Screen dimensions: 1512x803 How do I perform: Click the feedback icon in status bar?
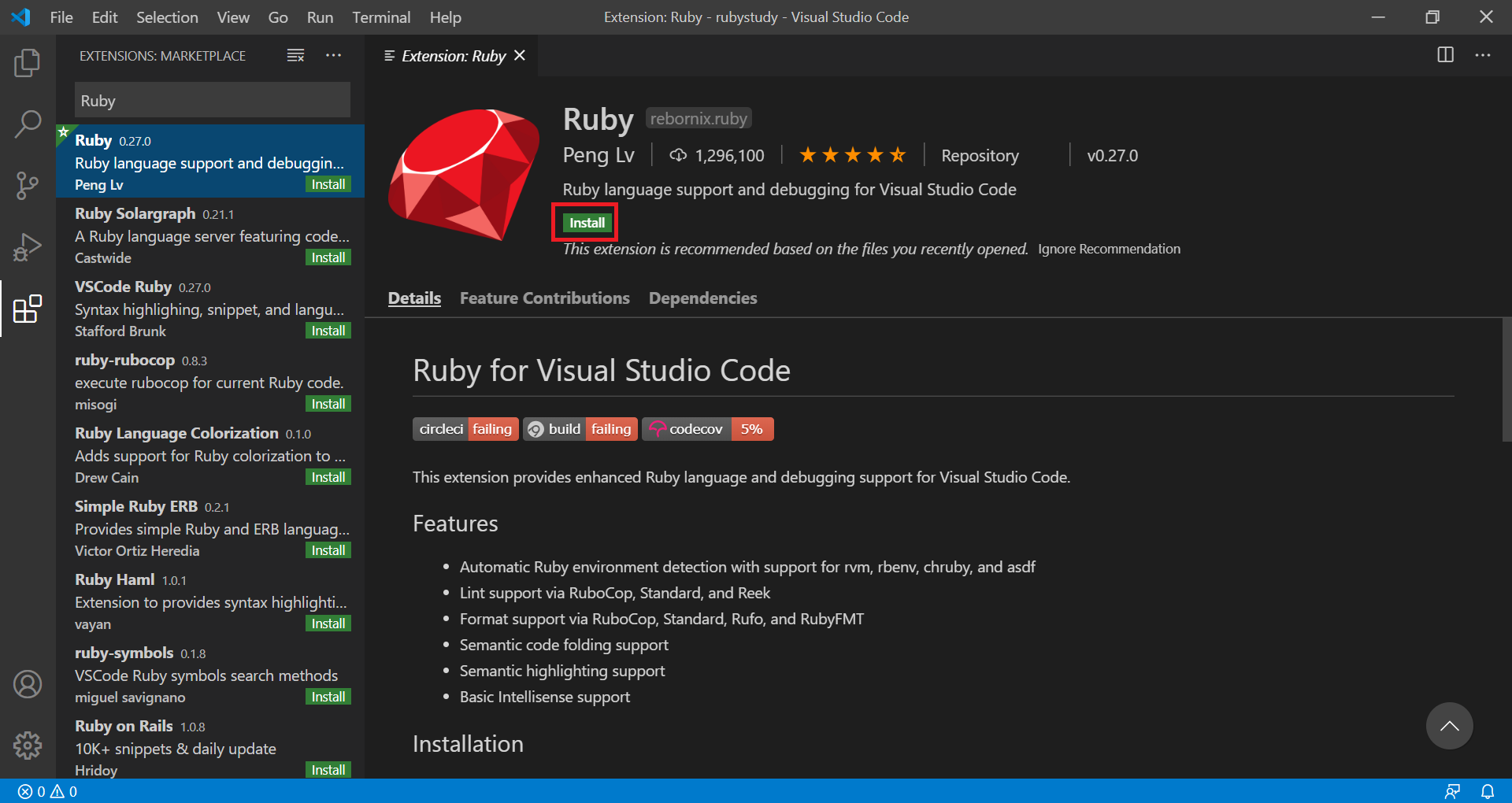1452,791
